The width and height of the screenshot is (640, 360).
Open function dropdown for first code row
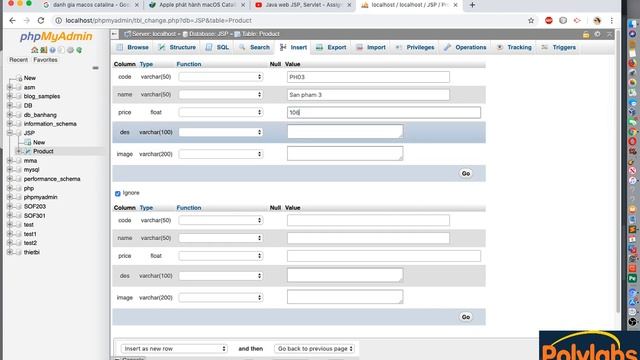click(x=220, y=77)
